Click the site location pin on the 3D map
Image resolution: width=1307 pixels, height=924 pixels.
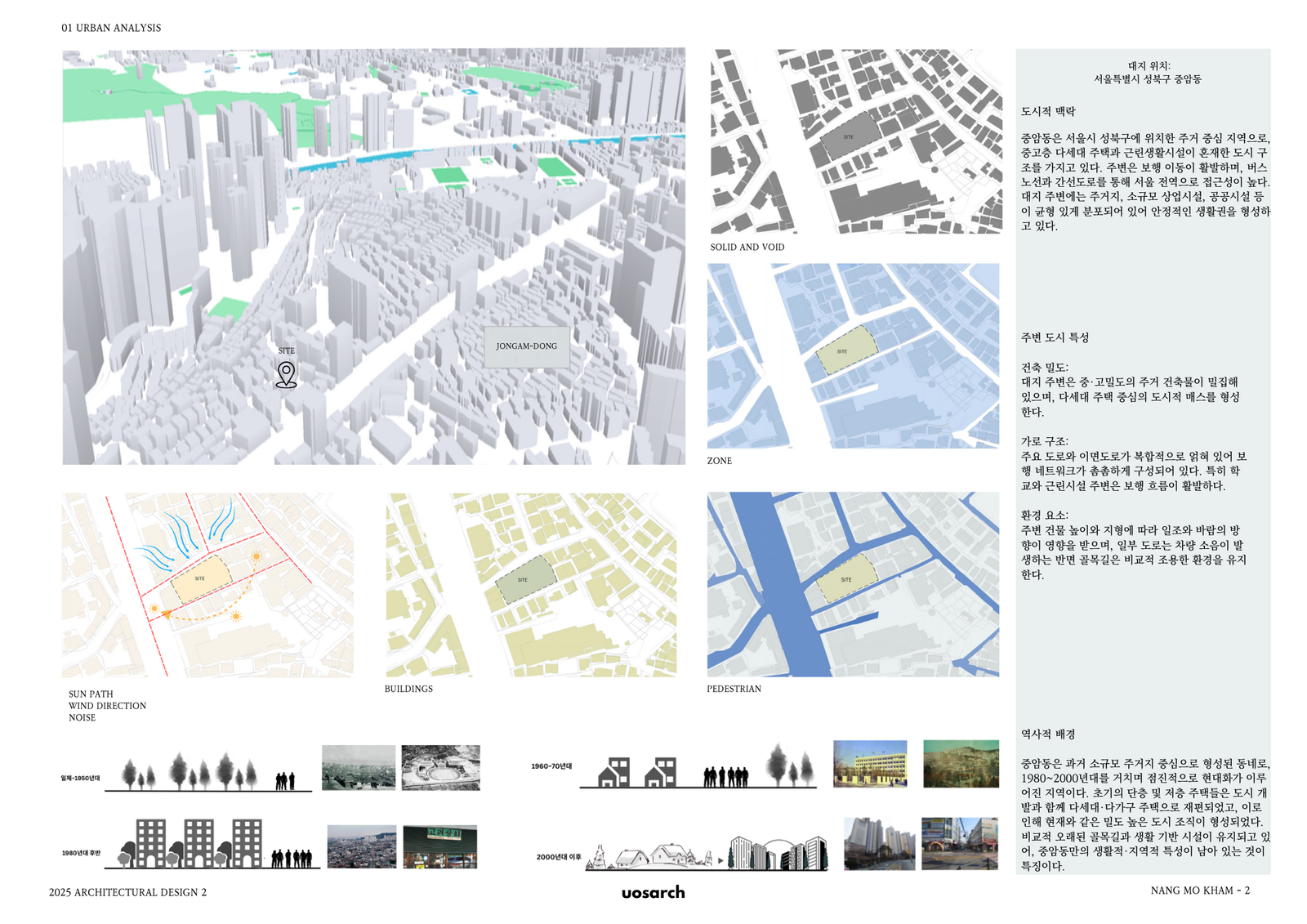286,374
